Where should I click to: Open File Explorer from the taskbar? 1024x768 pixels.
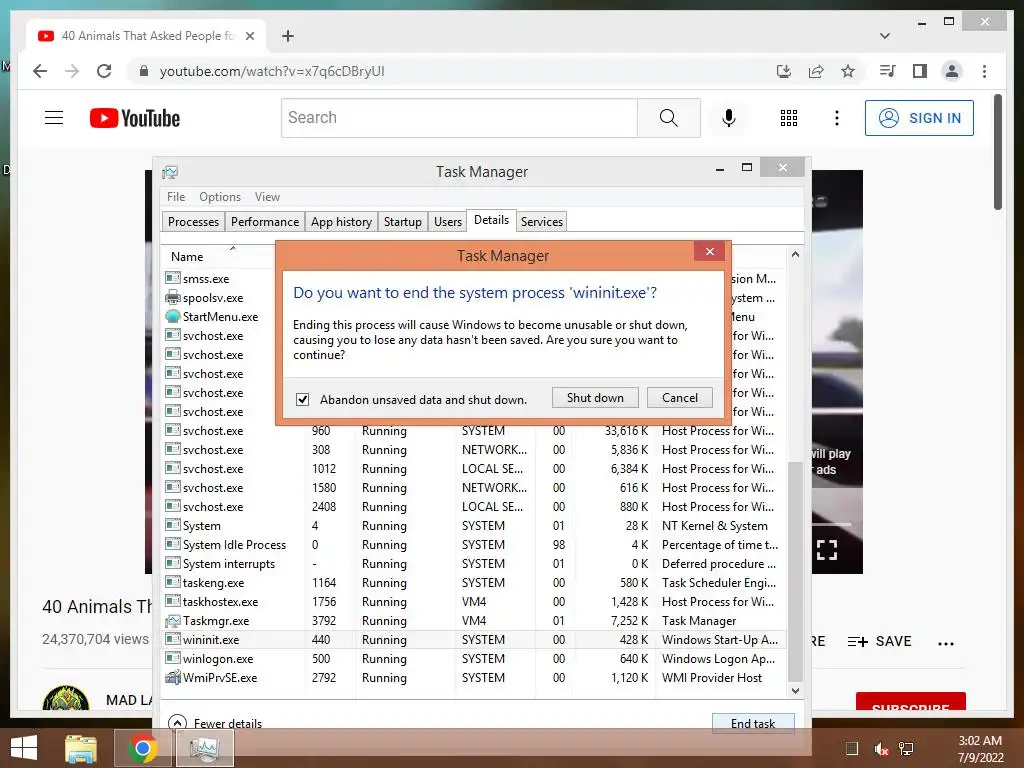pos(81,748)
